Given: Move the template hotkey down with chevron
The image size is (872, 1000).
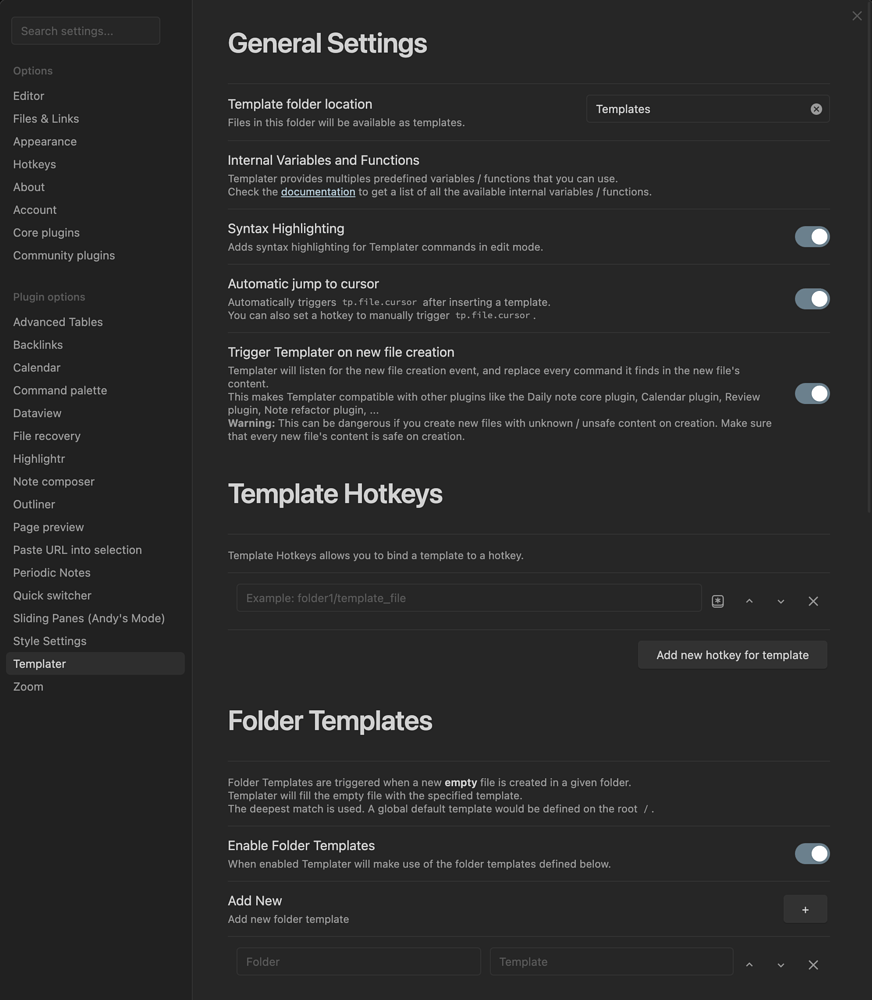Looking at the screenshot, I should coord(781,600).
